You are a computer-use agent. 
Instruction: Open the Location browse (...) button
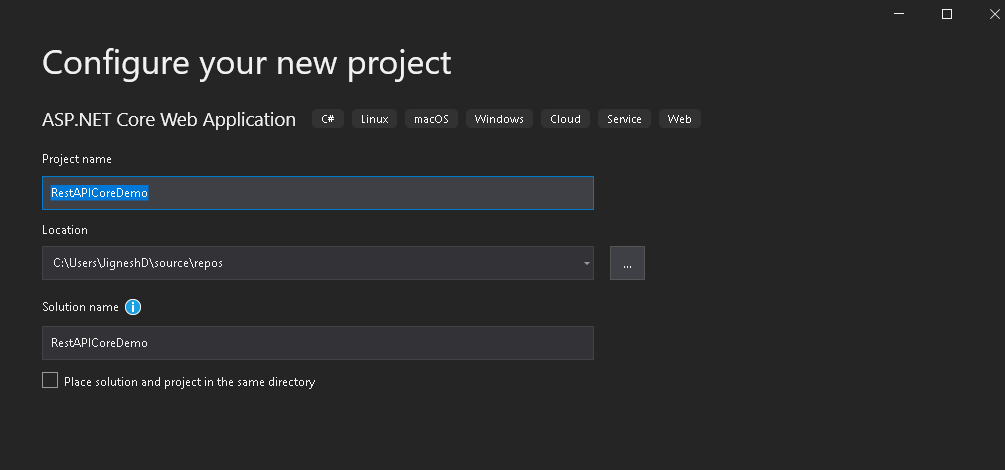click(627, 263)
